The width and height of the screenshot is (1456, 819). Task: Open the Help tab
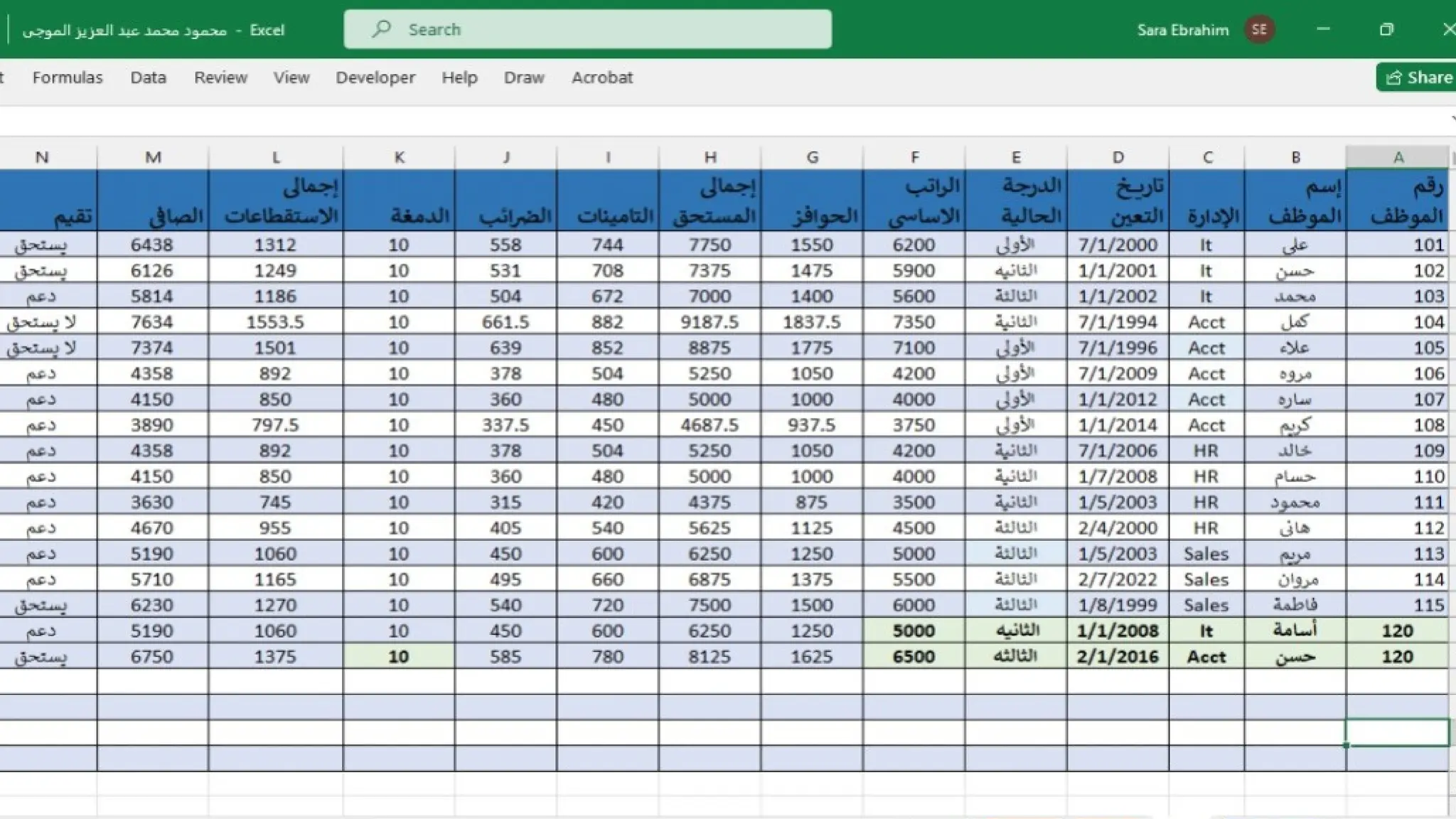(459, 77)
